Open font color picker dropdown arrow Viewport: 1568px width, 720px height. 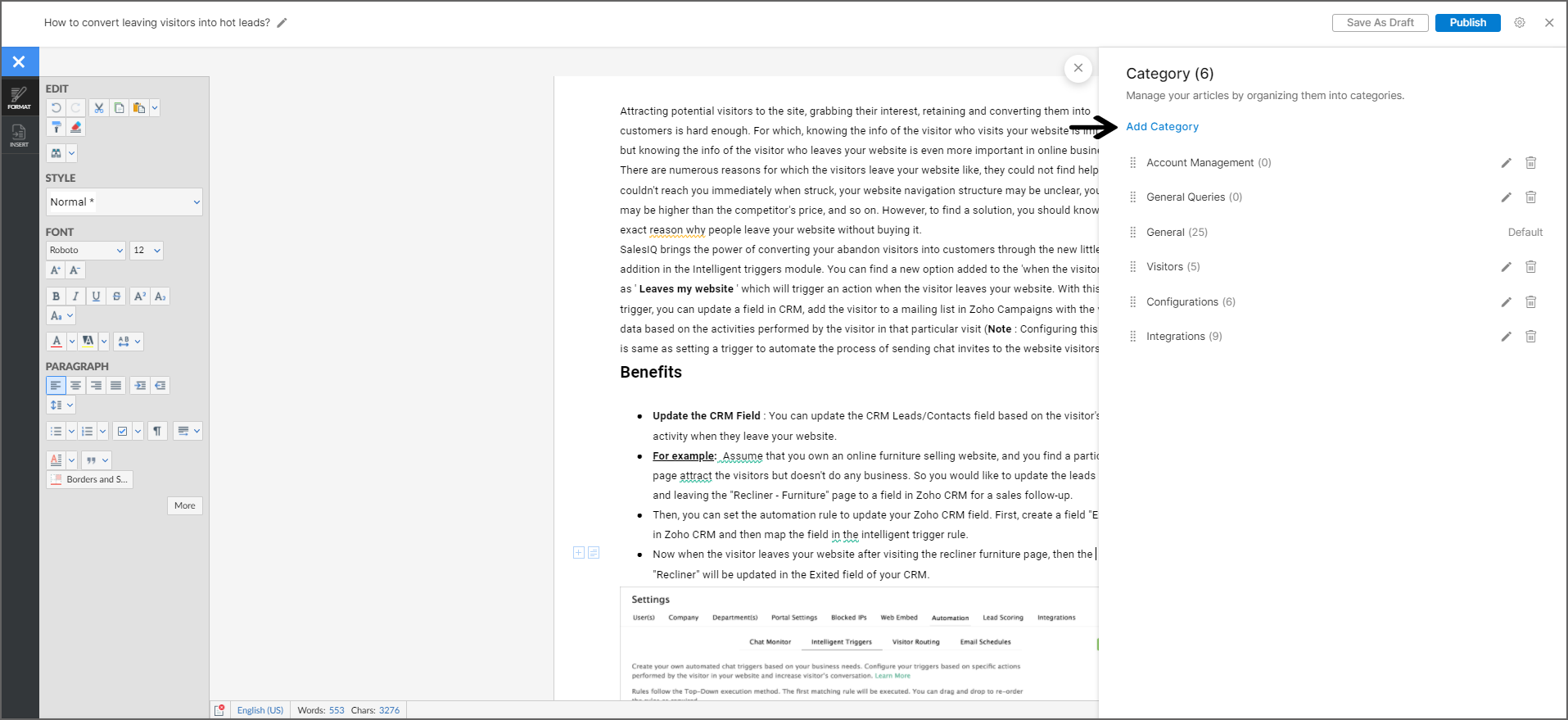coord(72,342)
